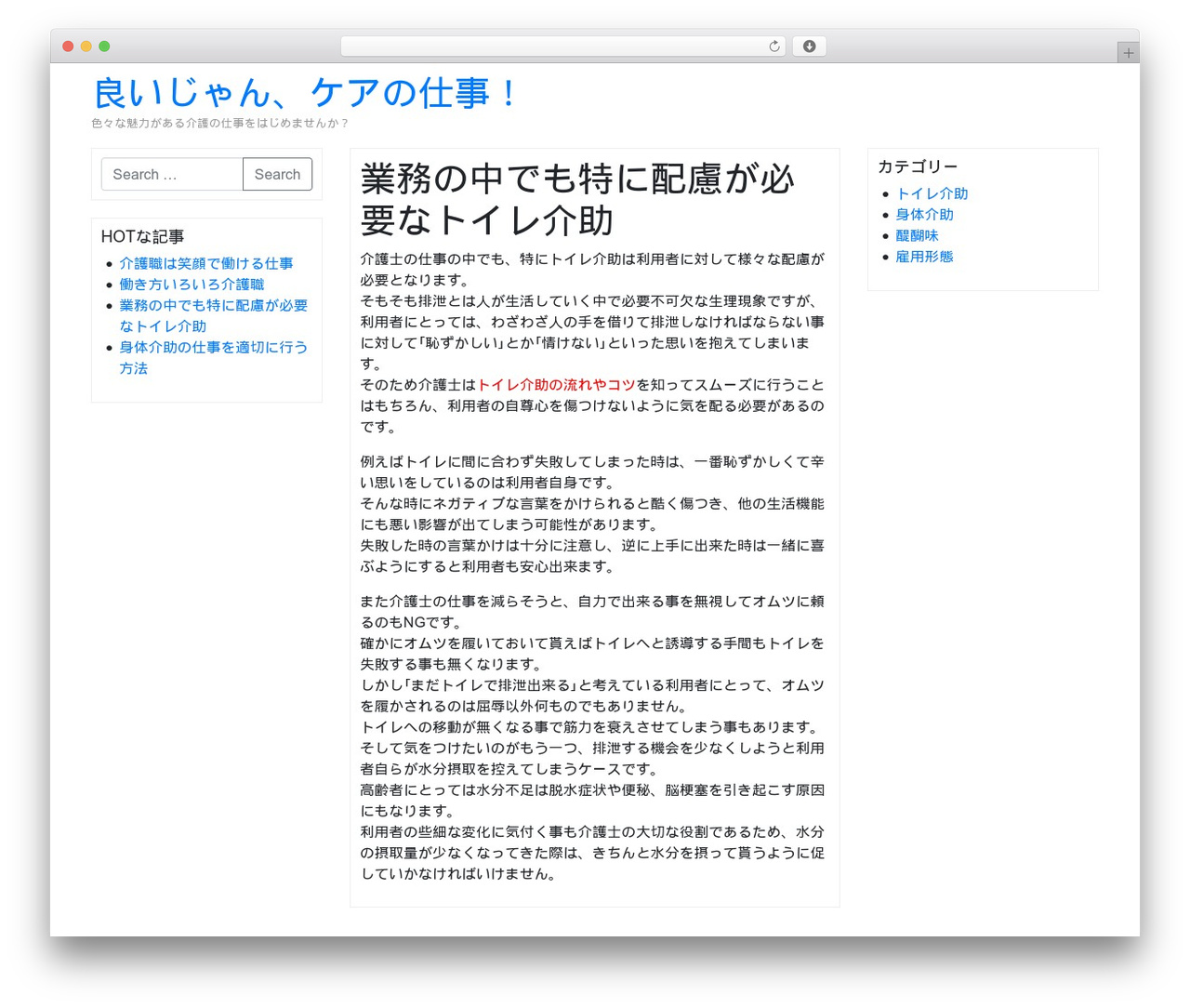Minimize the browser window with the yellow button
1190x1008 pixels.
[x=86, y=46]
